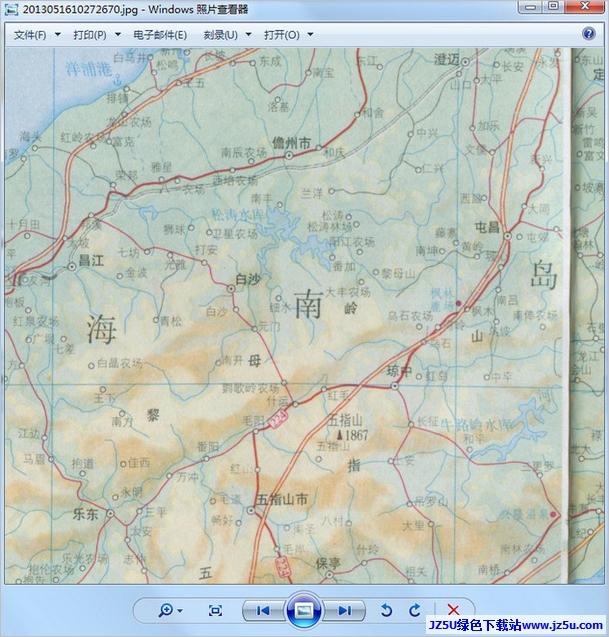This screenshot has width=609, height=637.
Task: Minimize the photo viewer window
Action: click(530, 8)
